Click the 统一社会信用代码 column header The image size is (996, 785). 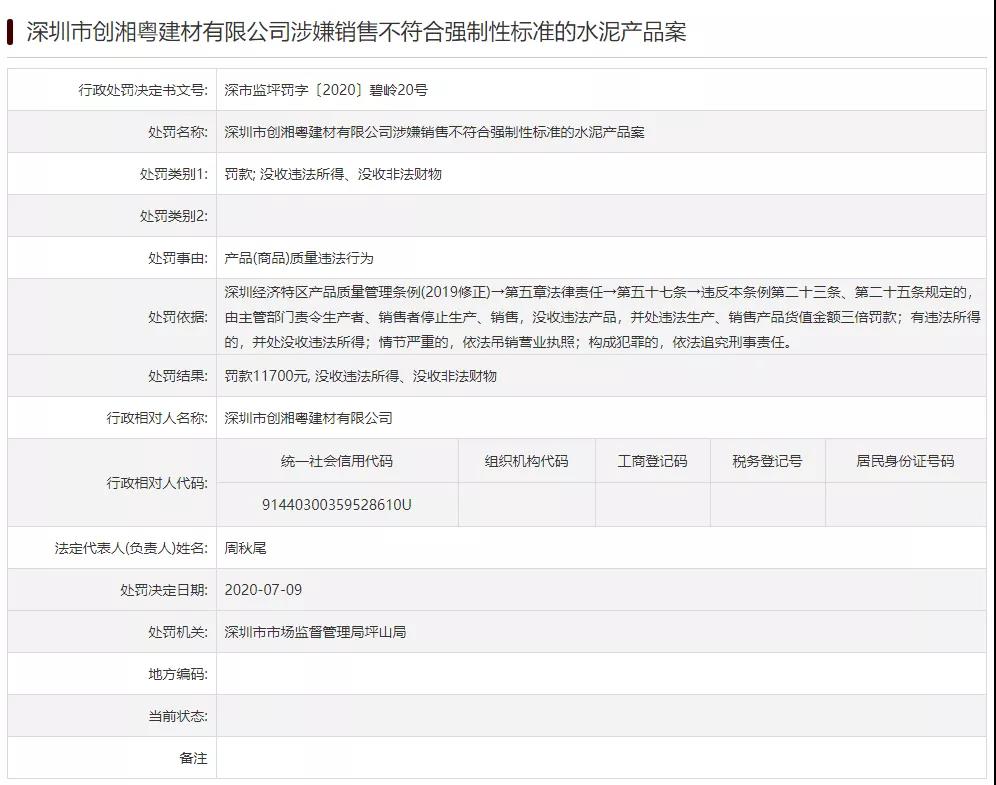(x=337, y=461)
